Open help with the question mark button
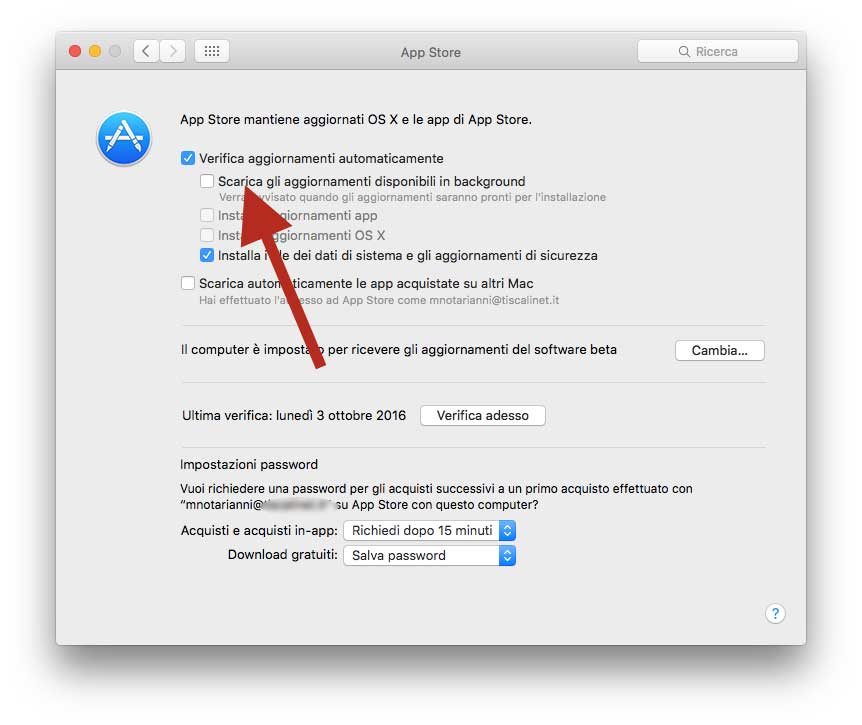862x725 pixels. [x=775, y=613]
